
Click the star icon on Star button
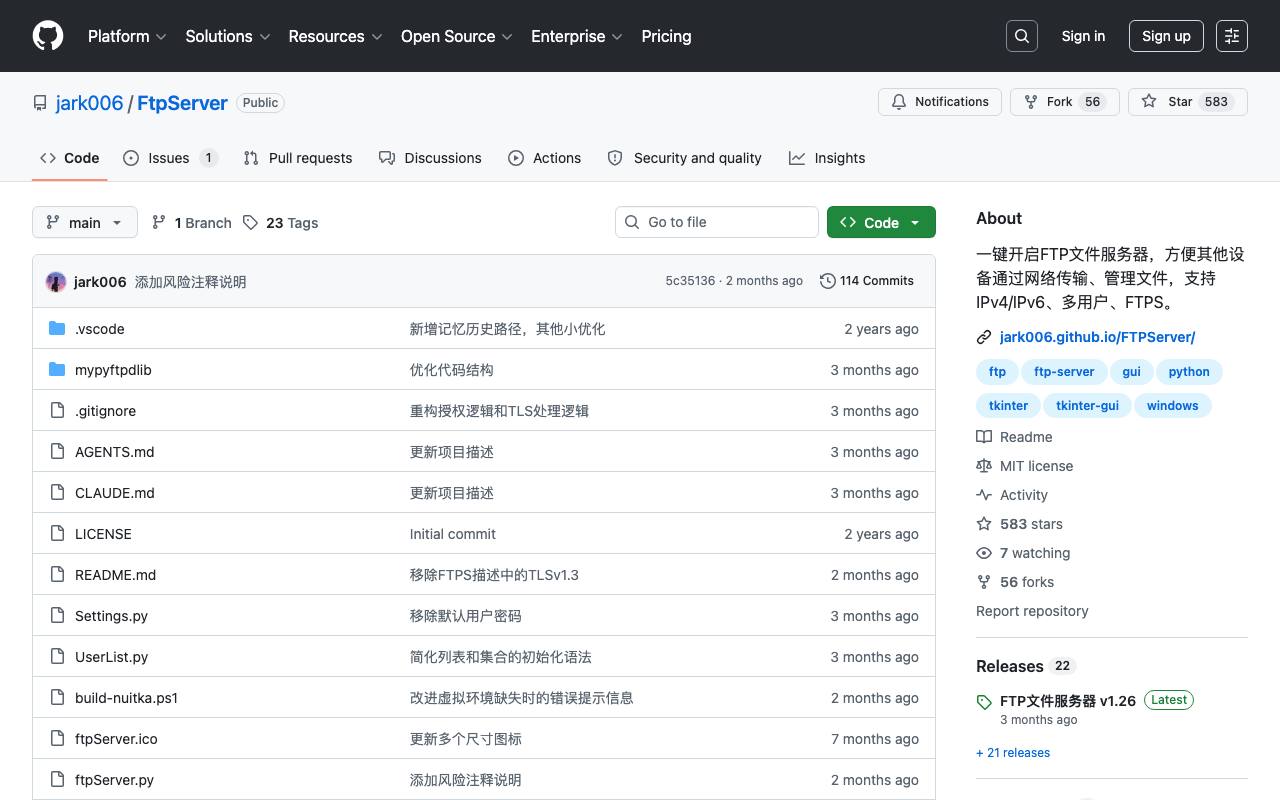[1149, 102]
